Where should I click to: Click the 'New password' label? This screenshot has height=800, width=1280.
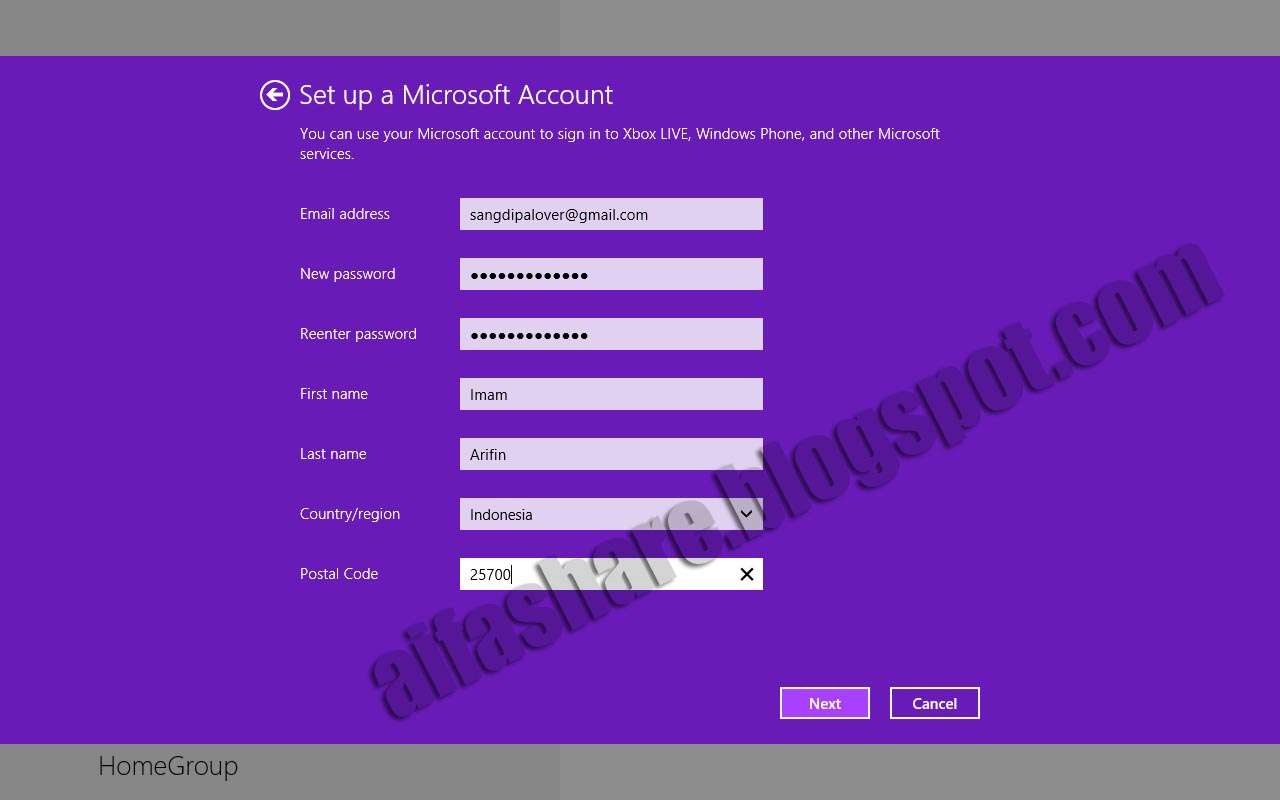pyautogui.click(x=348, y=274)
